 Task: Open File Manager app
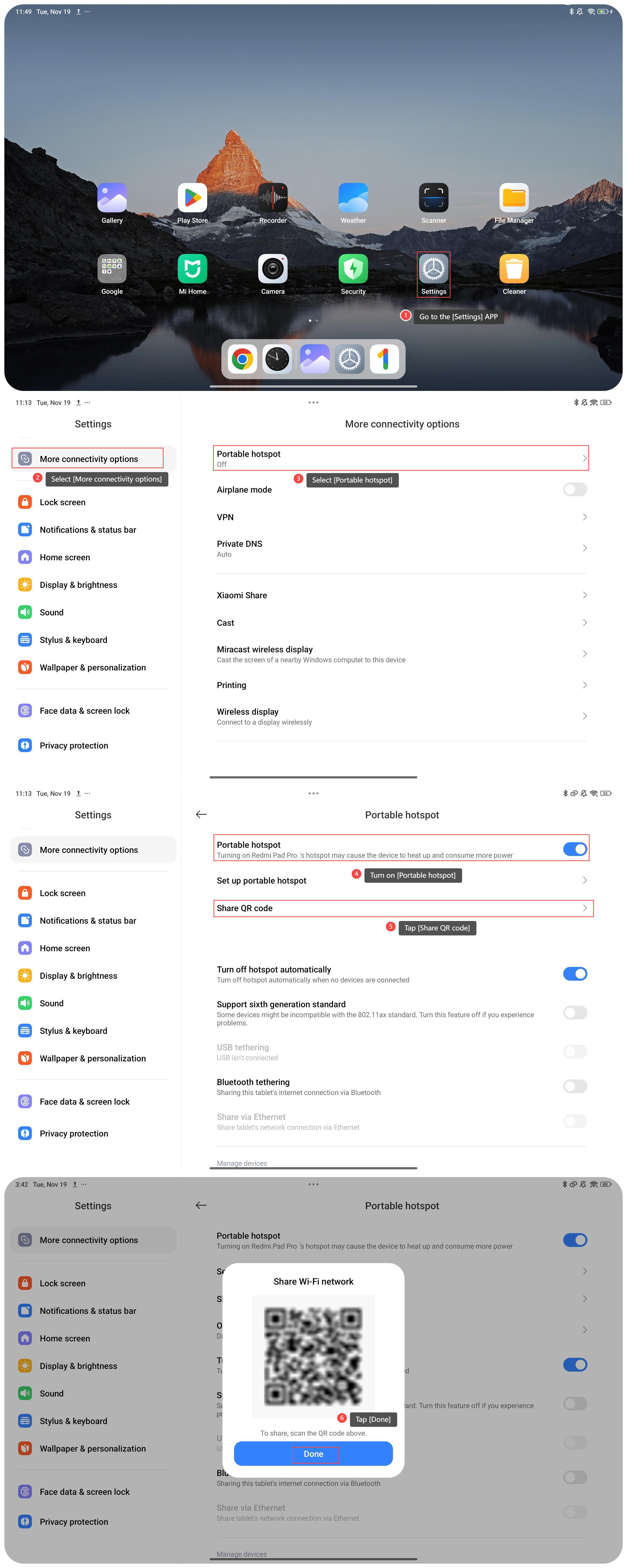514,198
